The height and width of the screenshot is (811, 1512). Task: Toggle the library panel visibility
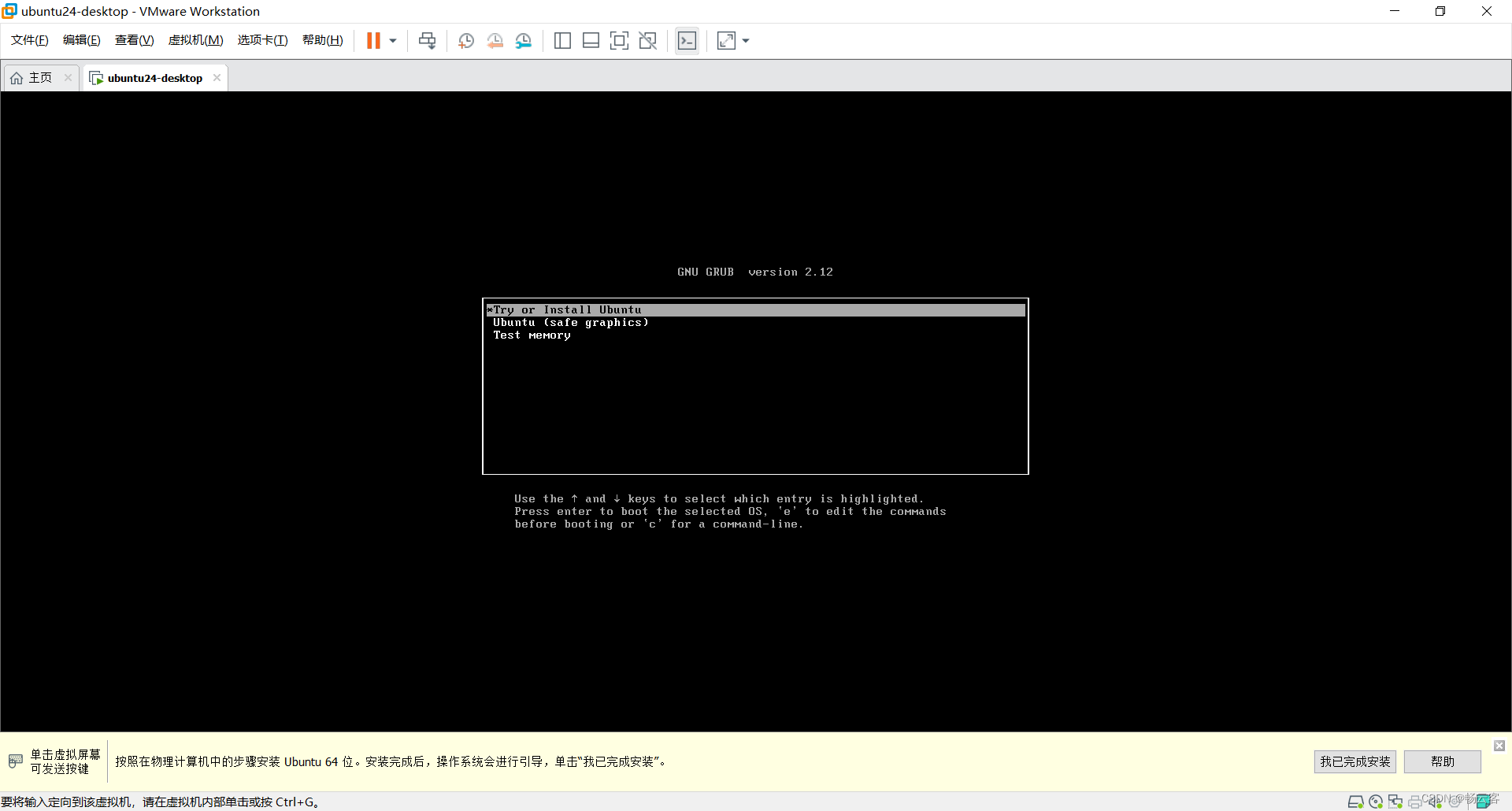(562, 40)
